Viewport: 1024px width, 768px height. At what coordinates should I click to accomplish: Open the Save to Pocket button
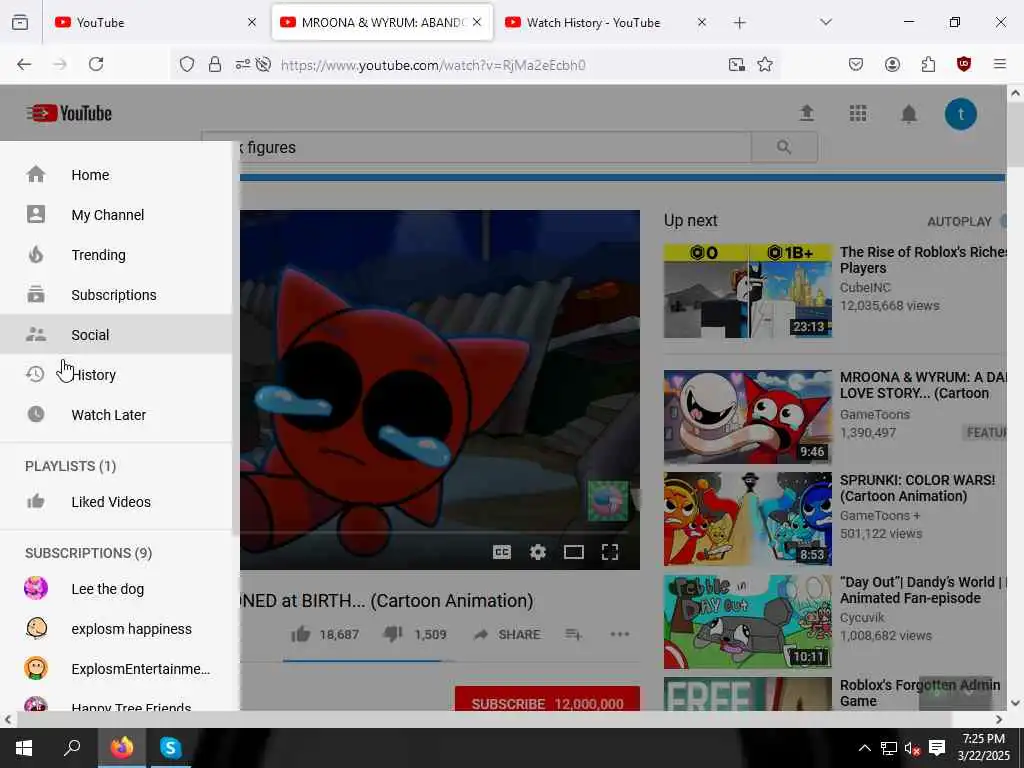[856, 64]
